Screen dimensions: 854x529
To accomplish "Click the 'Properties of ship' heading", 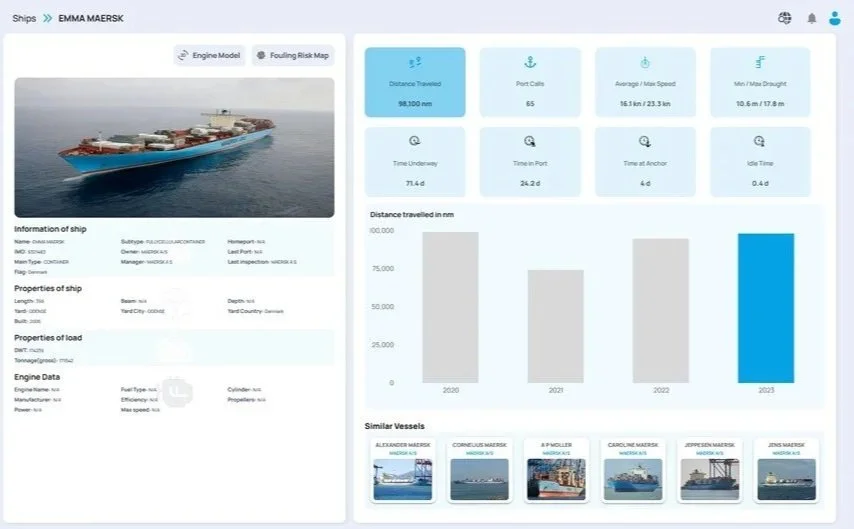I will click(x=48, y=288).
